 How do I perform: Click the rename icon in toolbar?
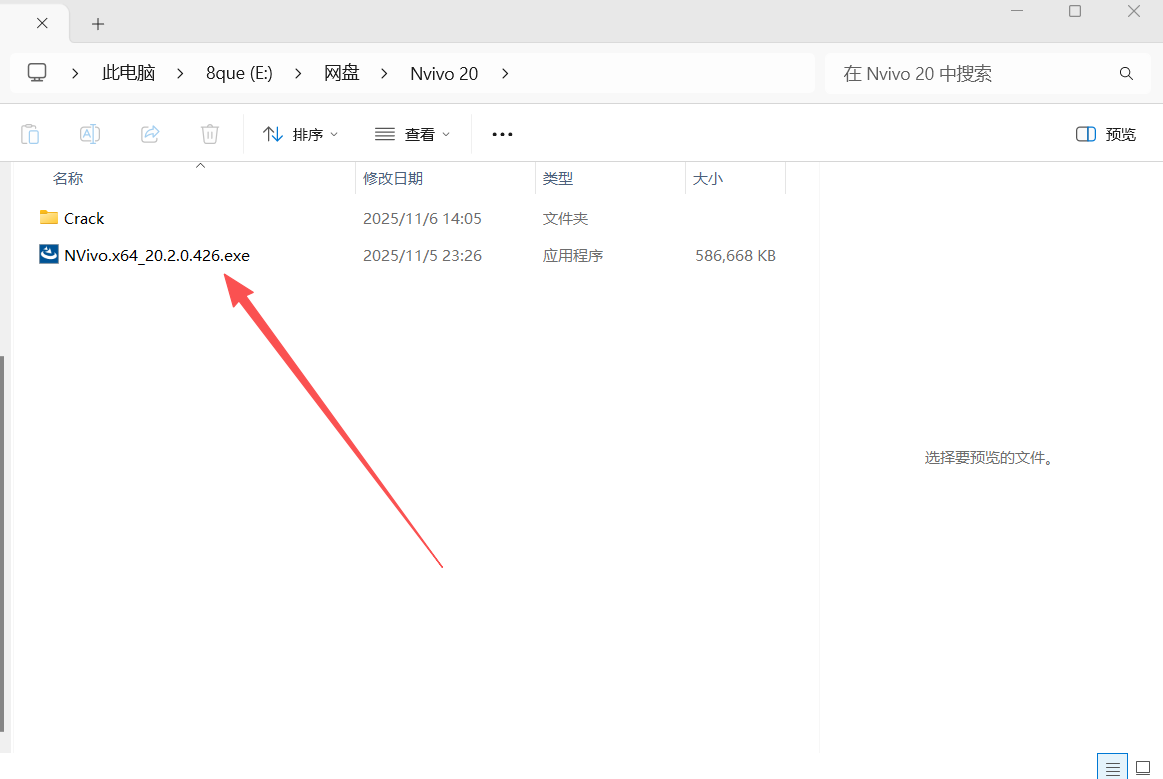point(90,134)
